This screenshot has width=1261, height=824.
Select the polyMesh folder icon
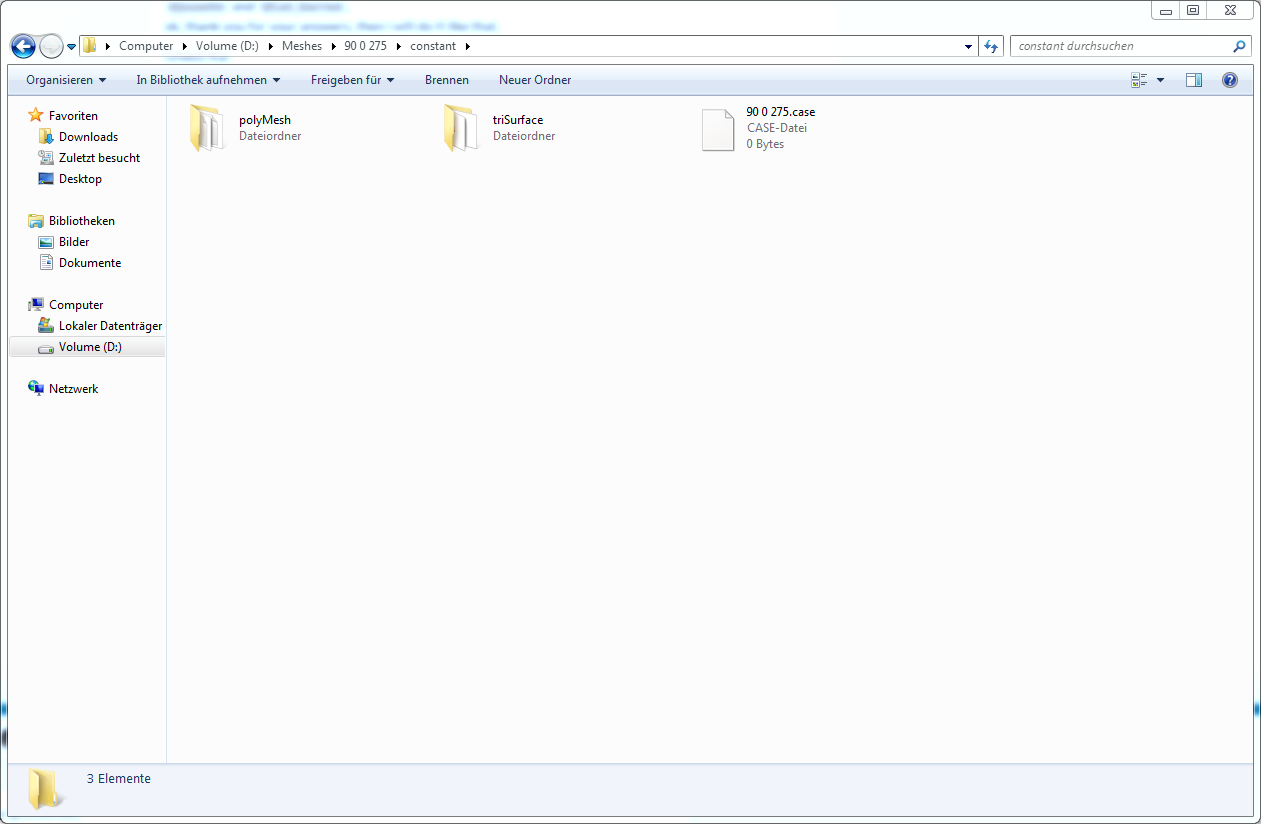coord(209,128)
